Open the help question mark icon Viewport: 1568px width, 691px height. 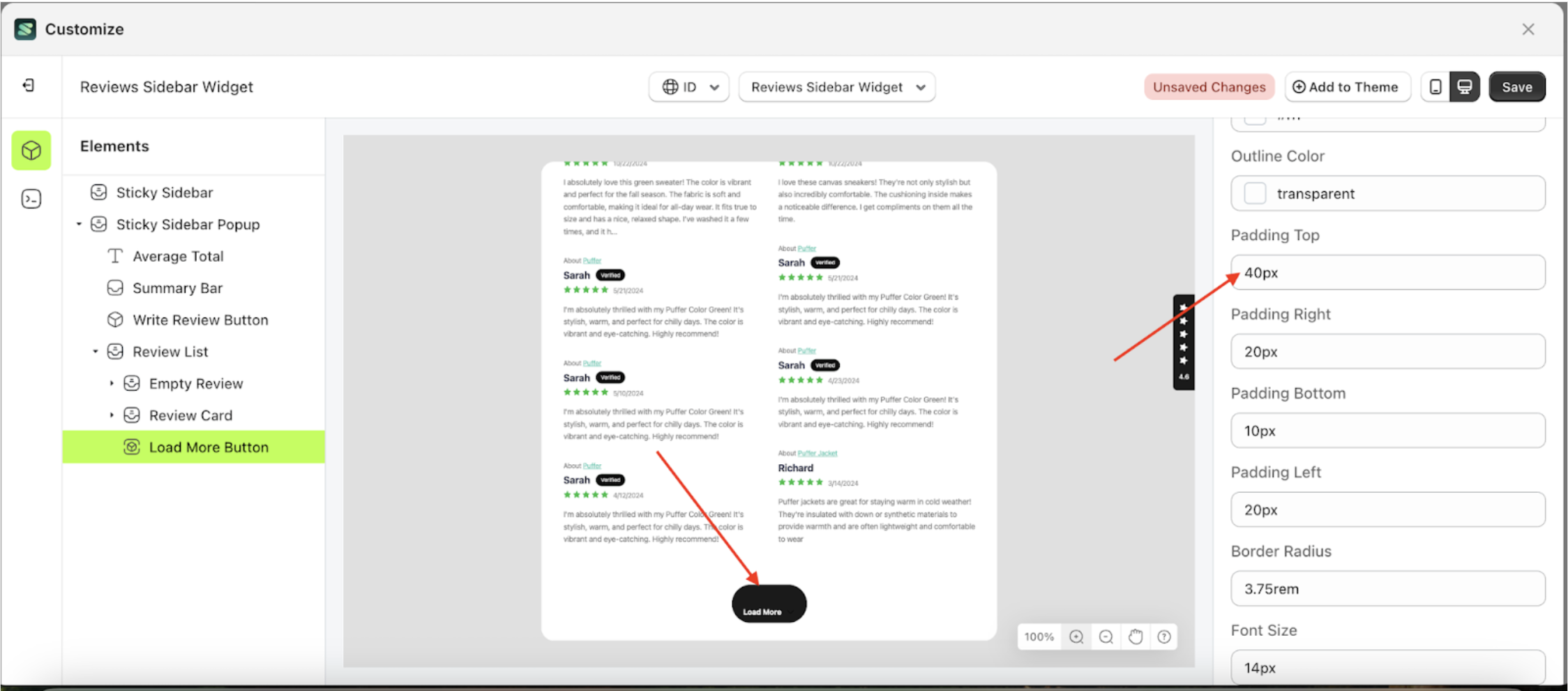coord(1163,637)
